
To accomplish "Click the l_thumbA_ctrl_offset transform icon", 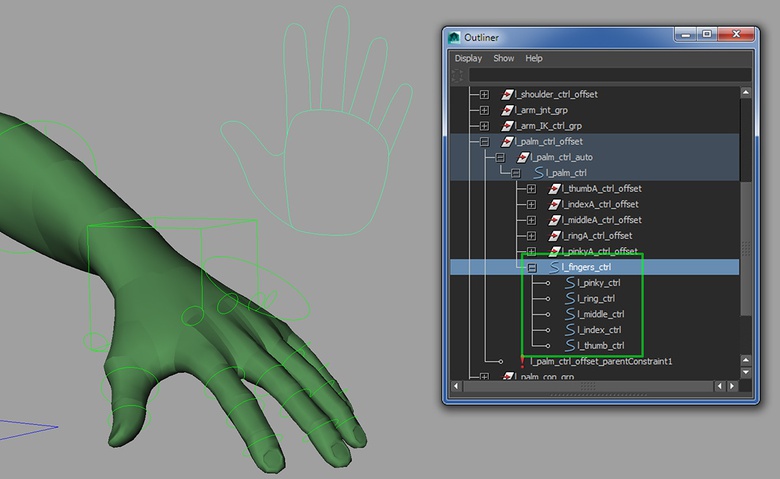I will coord(554,189).
